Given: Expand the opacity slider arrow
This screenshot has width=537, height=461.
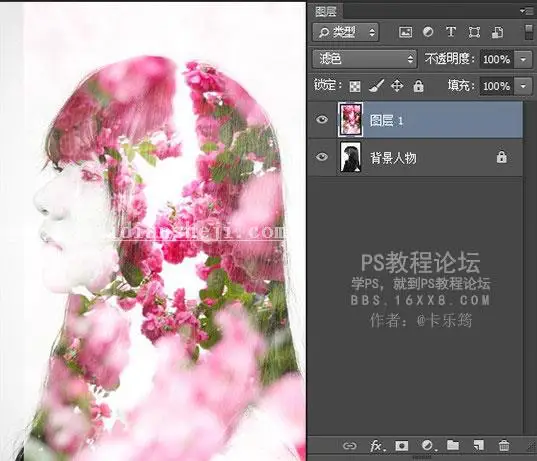Looking at the screenshot, I should click(523, 59).
